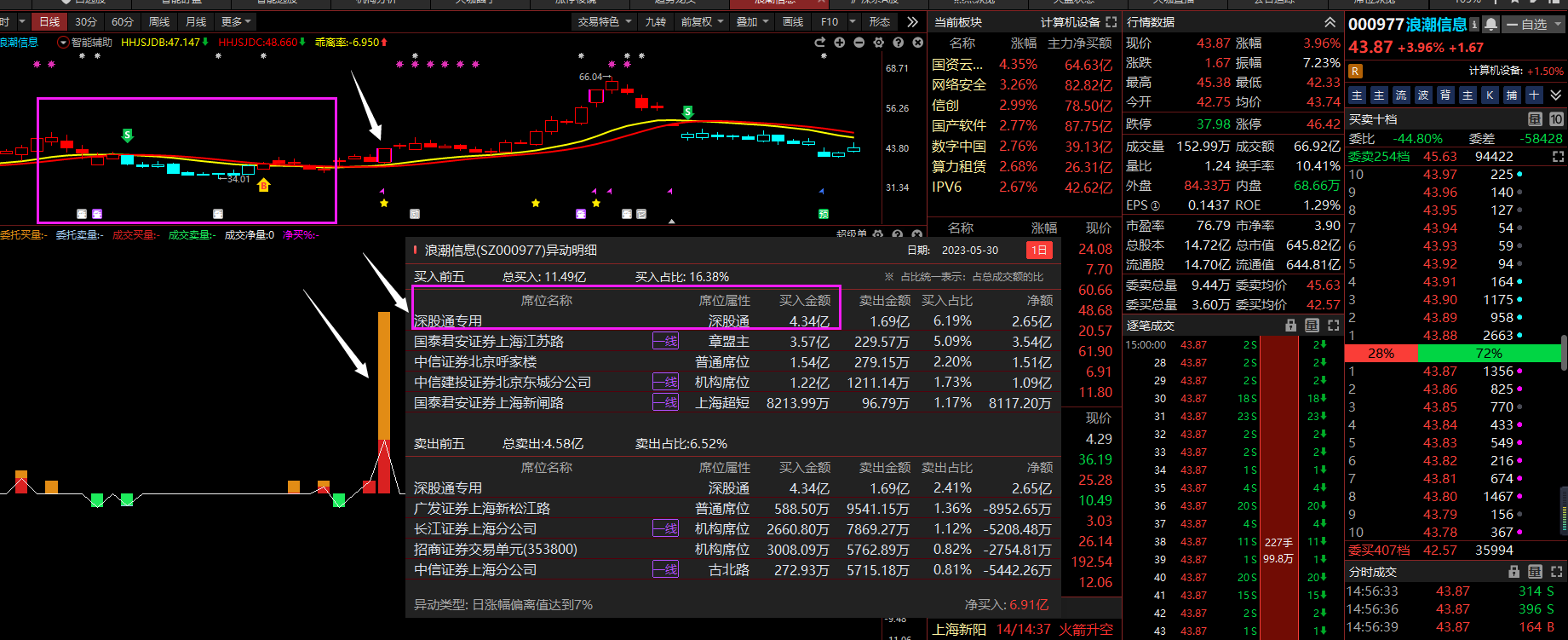The height and width of the screenshot is (640, 1568).
Task: Select the 月线 monthly period tab
Action: tap(196, 21)
